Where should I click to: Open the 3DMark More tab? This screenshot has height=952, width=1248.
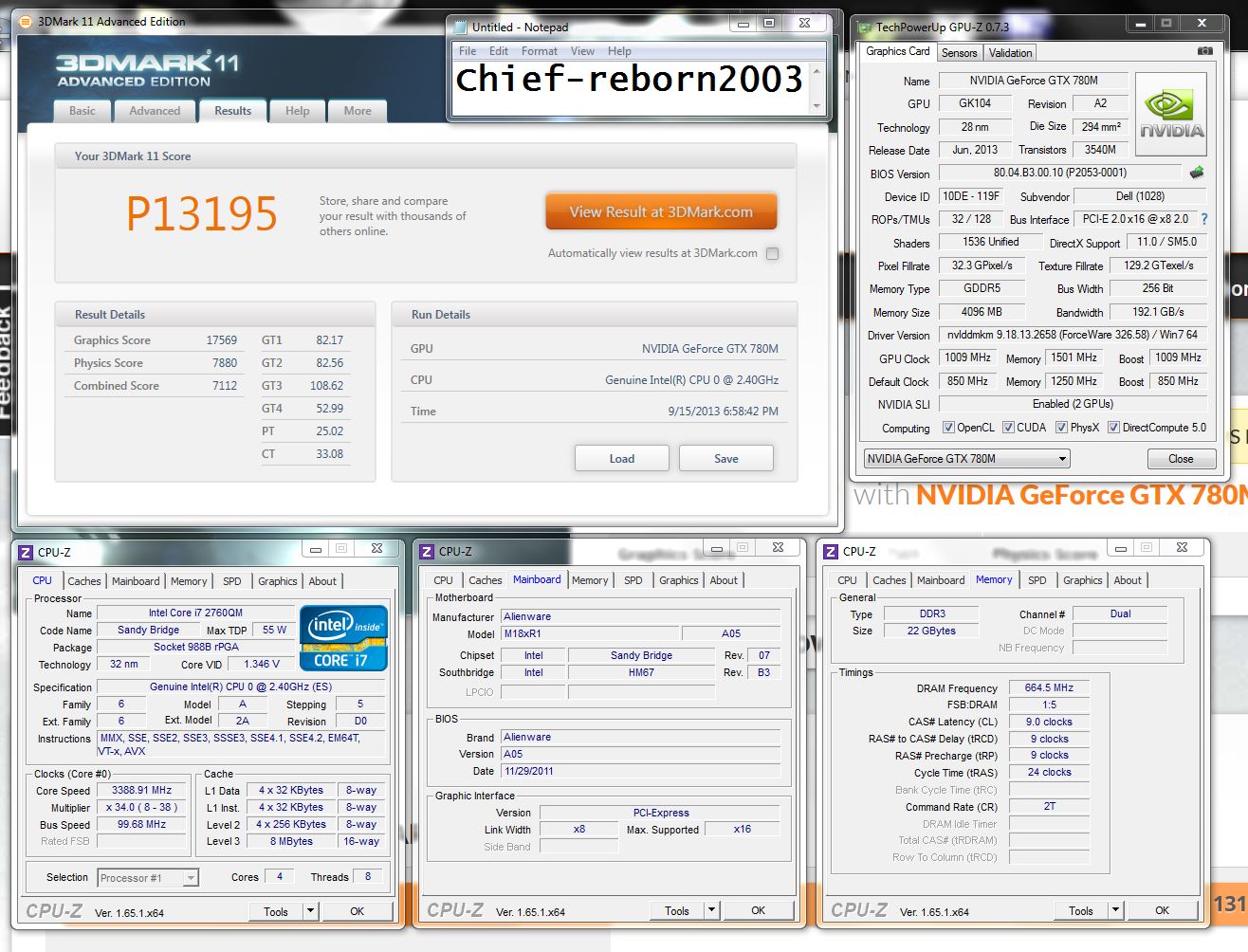click(x=358, y=111)
